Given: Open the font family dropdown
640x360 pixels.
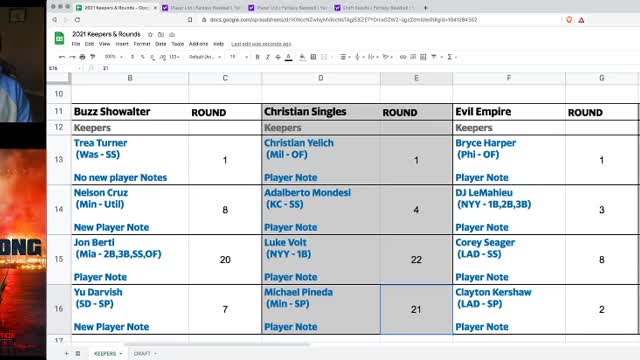Looking at the screenshot, I should 204,57.
